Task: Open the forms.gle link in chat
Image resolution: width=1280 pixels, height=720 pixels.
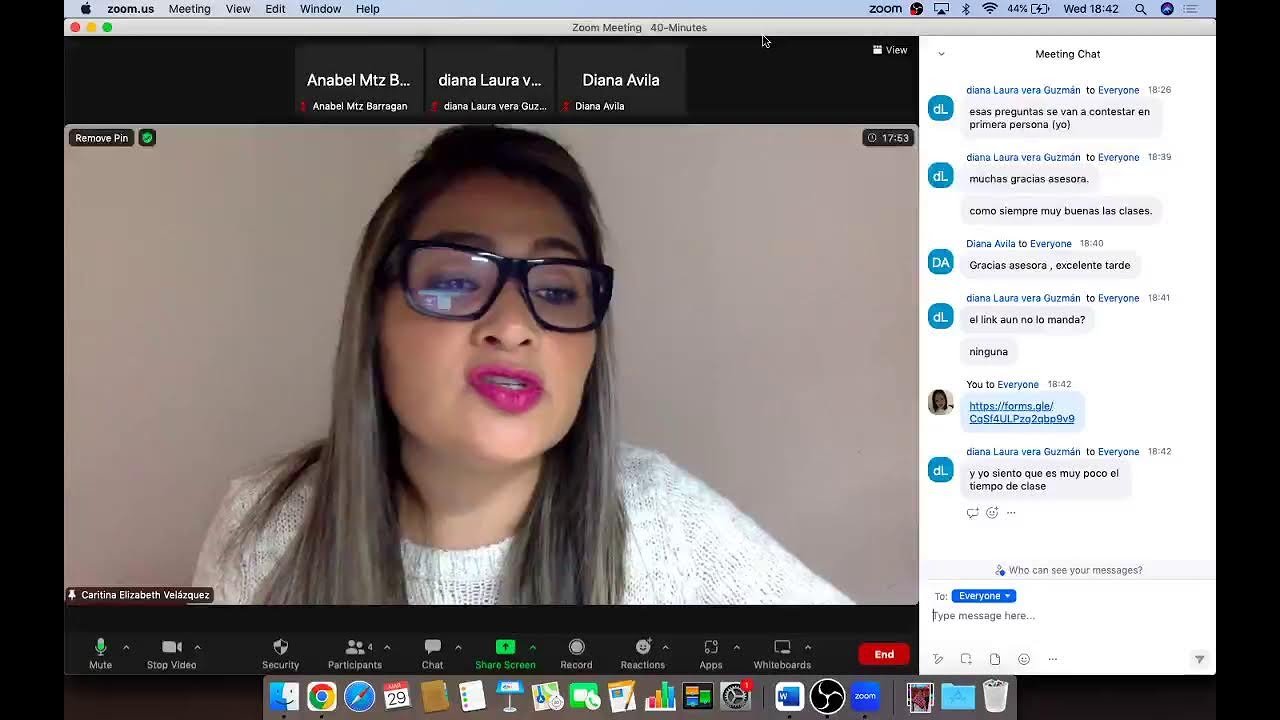Action: click(1021, 412)
